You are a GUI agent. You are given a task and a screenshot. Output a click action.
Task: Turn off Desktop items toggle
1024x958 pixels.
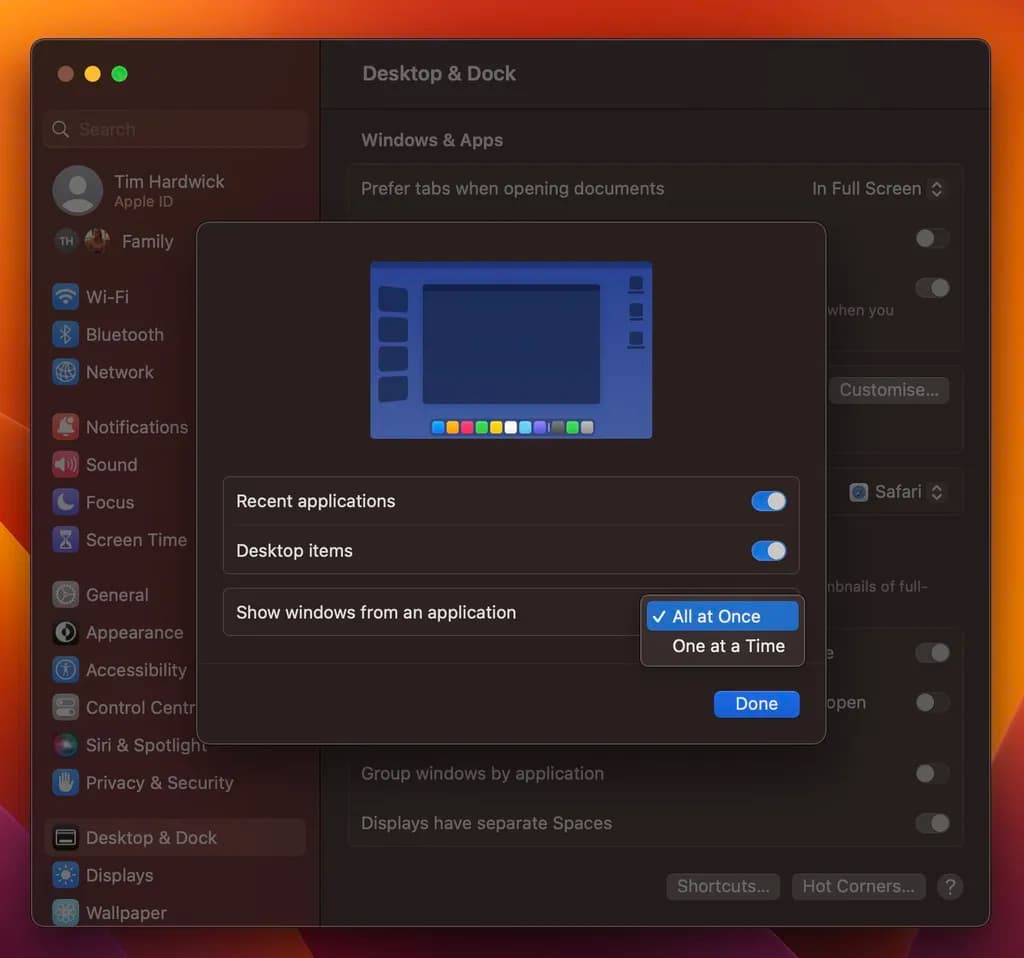pos(768,551)
